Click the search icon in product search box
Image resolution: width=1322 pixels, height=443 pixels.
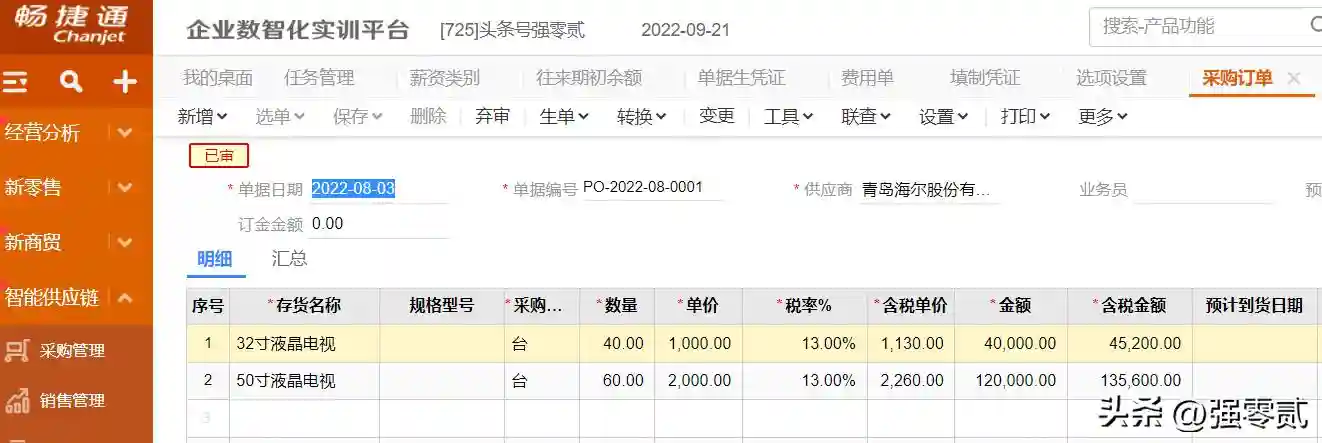1314,27
